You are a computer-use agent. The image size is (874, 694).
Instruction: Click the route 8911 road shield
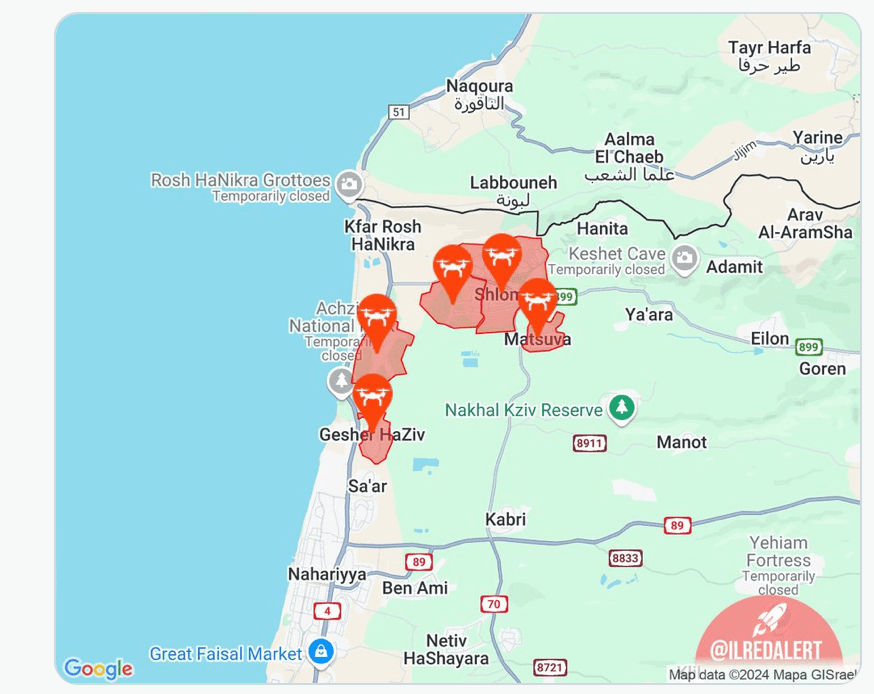coord(590,443)
